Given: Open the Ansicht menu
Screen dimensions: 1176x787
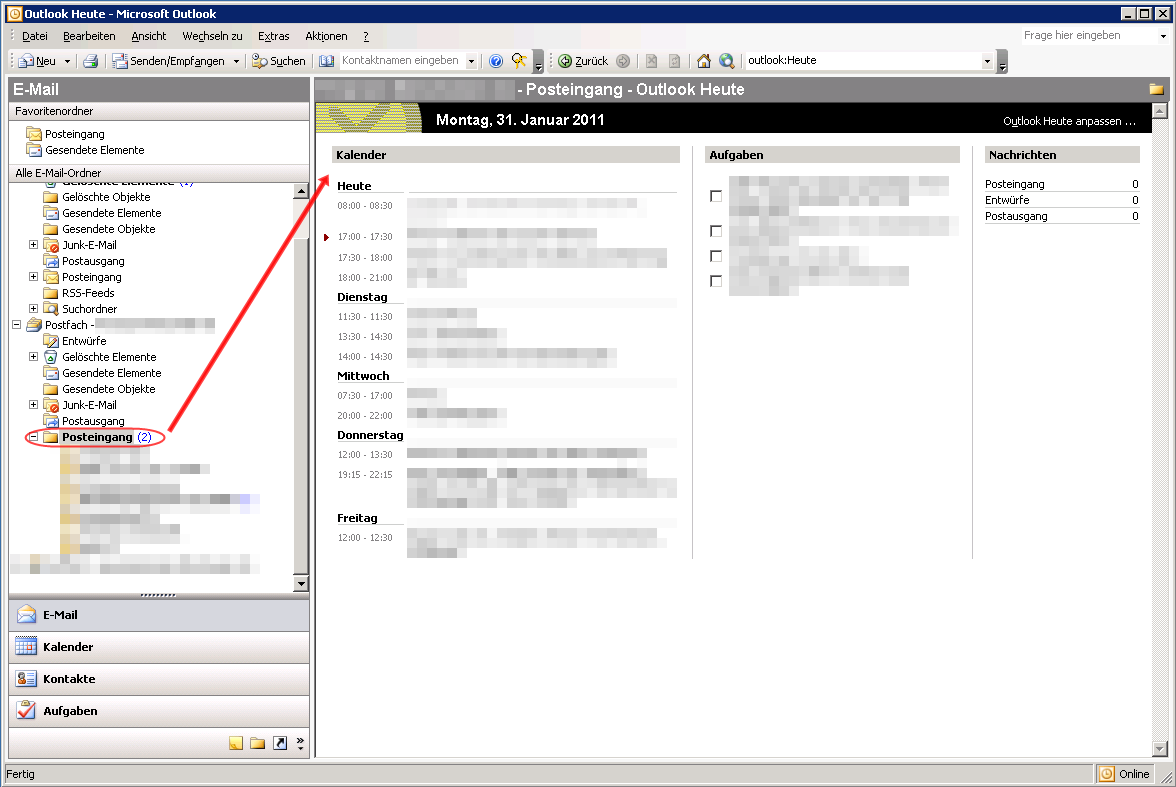Looking at the screenshot, I should point(148,36).
